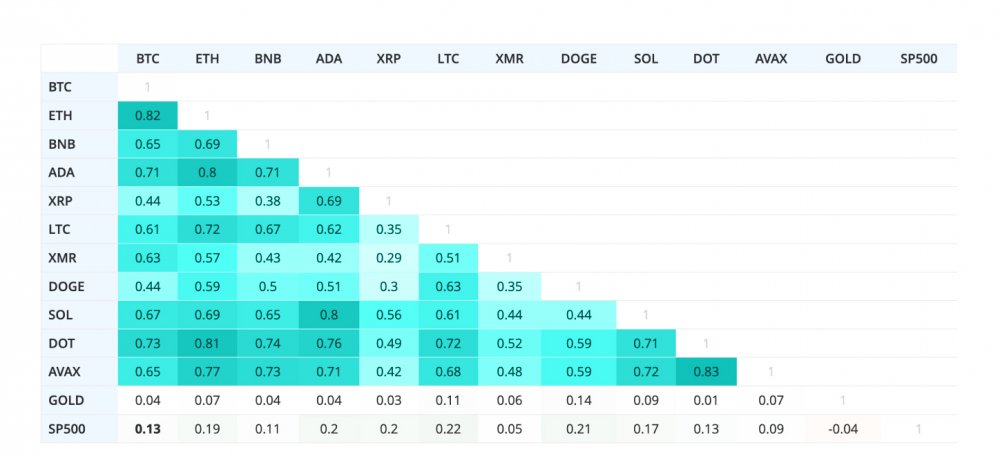Click the 0.17 SP500-SOL cell
Image resolution: width=1000 pixels, height=456 pixels.
646,429
